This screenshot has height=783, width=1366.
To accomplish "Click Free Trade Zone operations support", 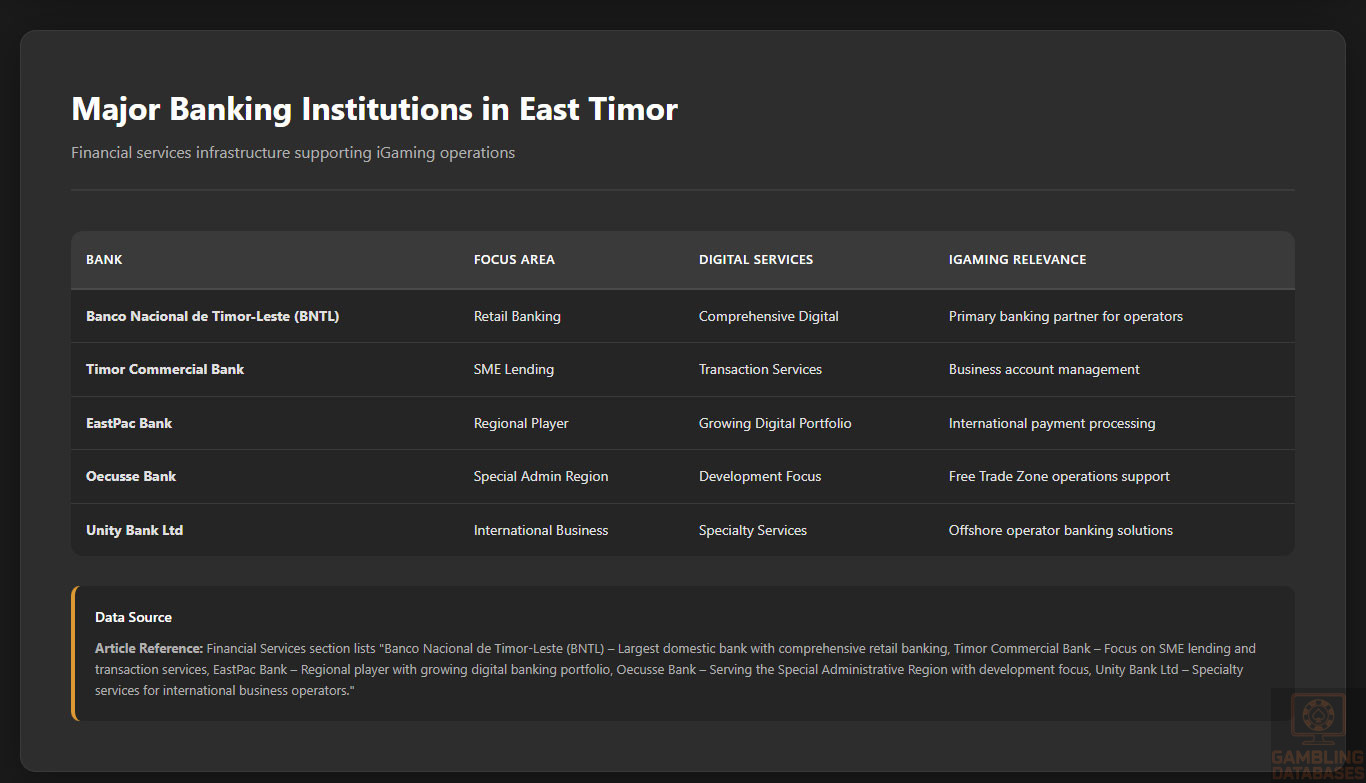I will [x=1059, y=476].
